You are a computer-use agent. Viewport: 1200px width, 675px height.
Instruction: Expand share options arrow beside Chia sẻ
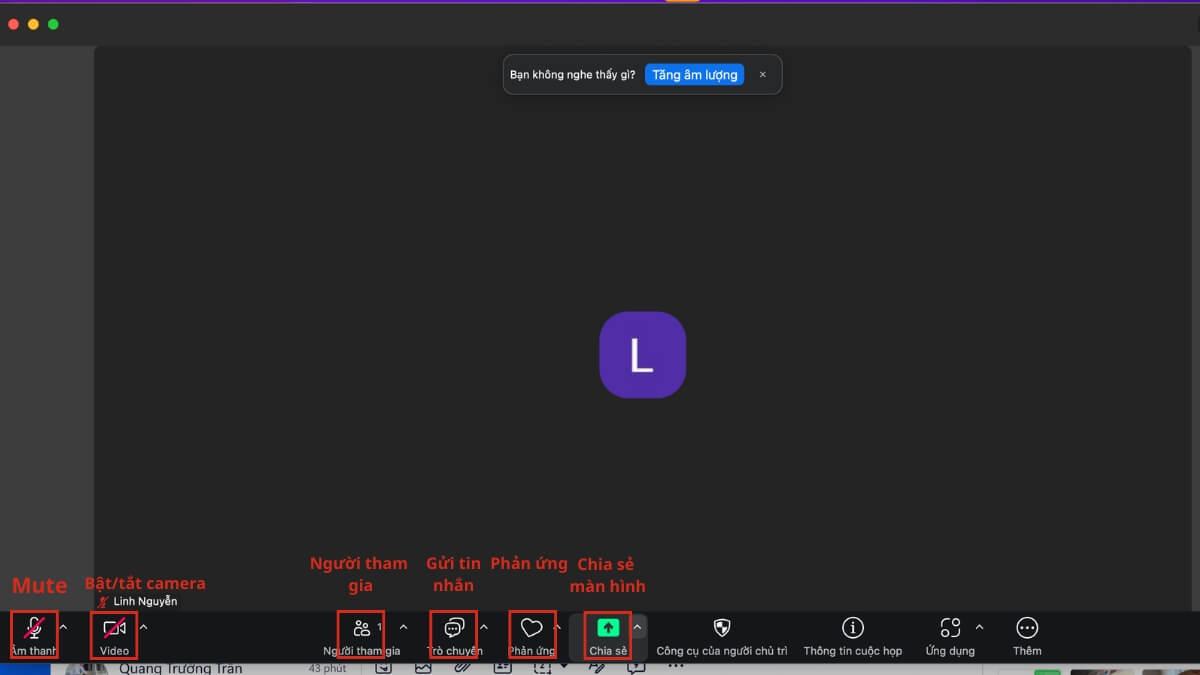(637, 627)
